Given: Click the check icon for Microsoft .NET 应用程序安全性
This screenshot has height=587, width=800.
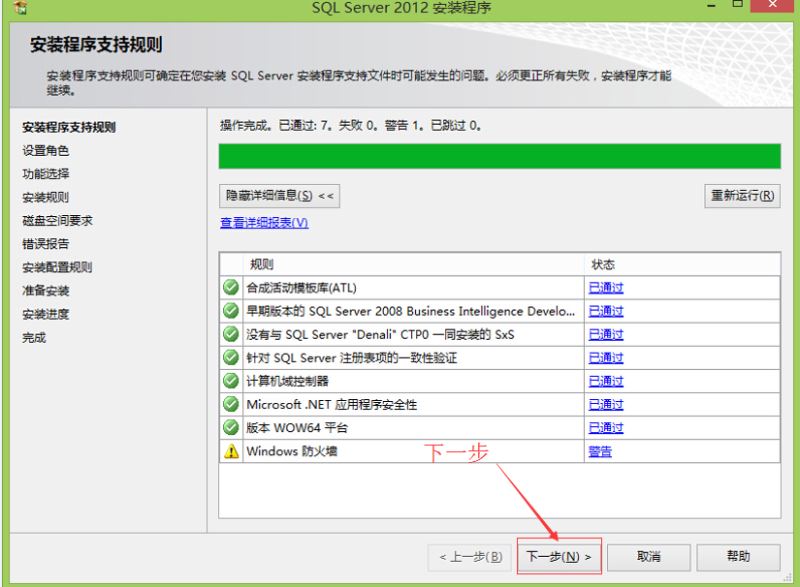Looking at the screenshot, I should 231,404.
